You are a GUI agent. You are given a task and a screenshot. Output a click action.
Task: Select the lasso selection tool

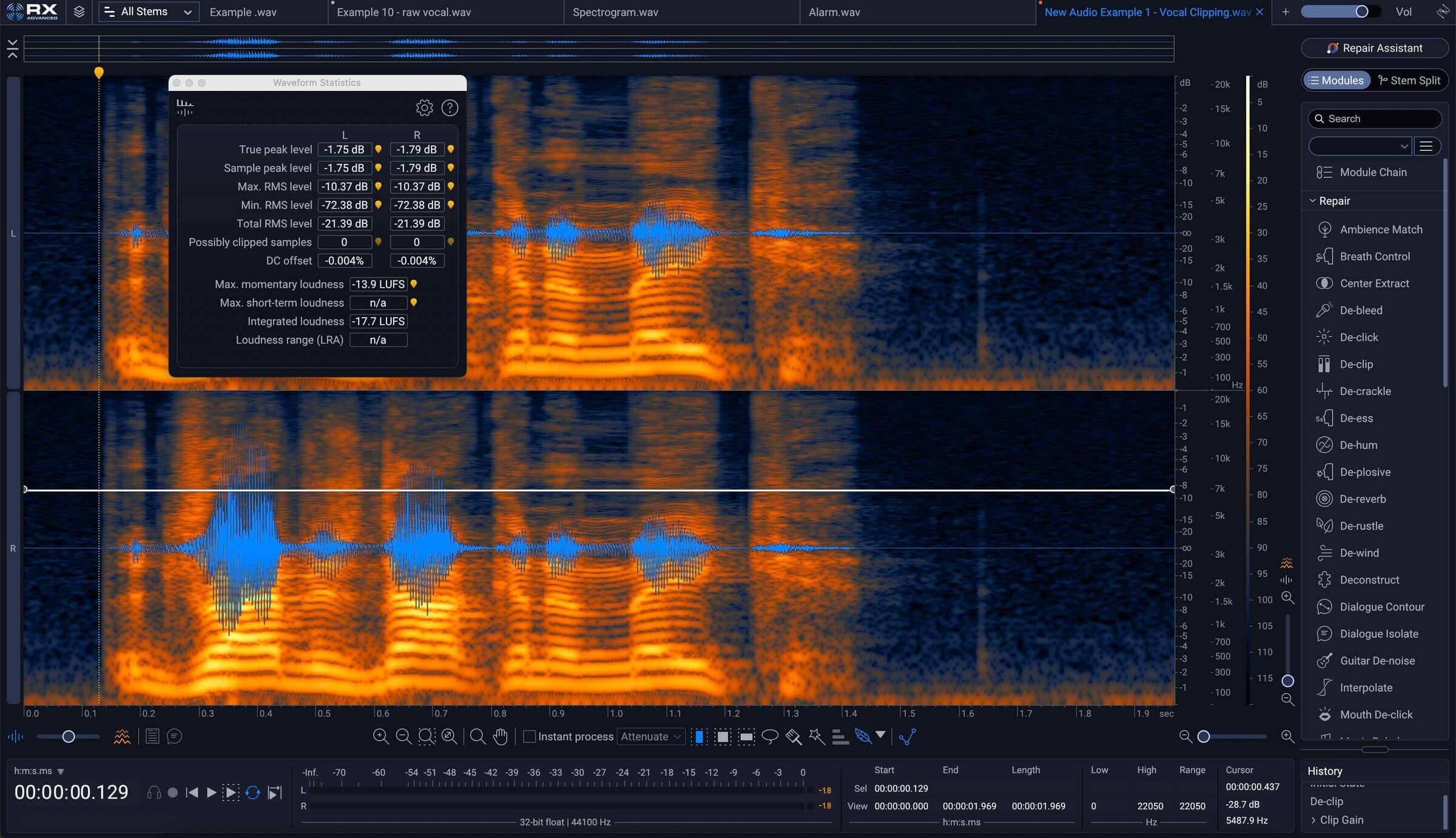(x=770, y=737)
